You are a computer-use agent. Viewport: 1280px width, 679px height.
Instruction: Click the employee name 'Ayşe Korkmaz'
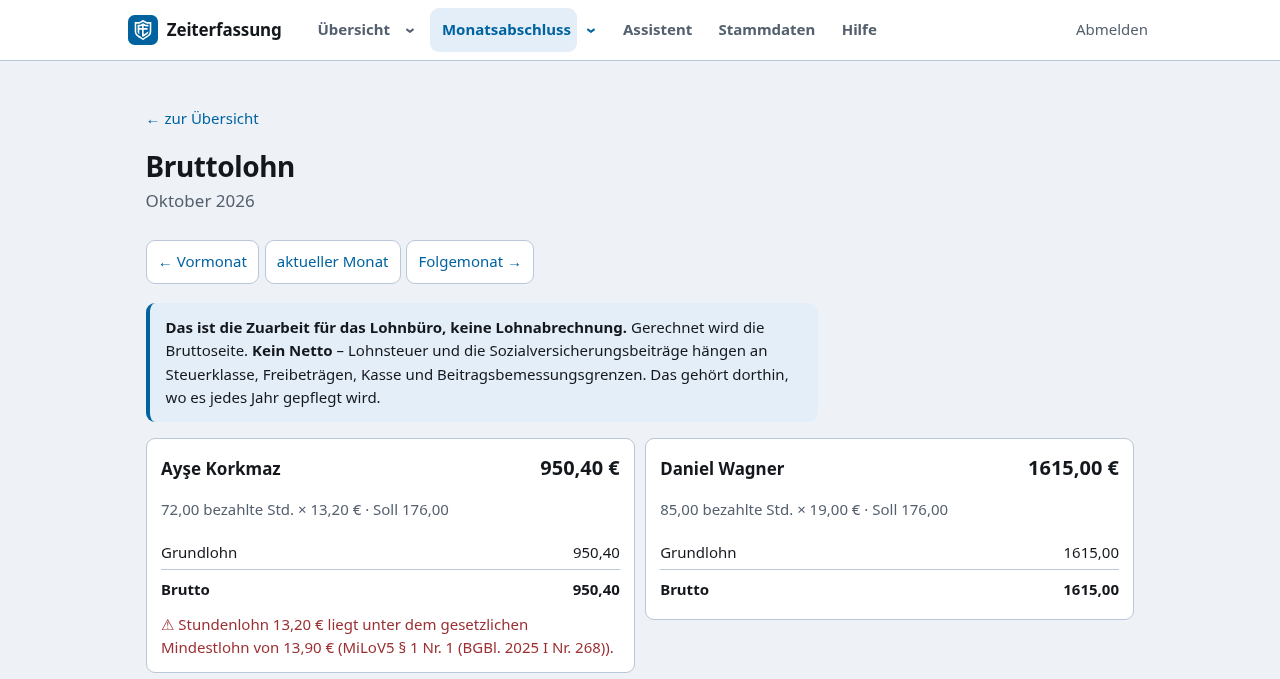[221, 469]
